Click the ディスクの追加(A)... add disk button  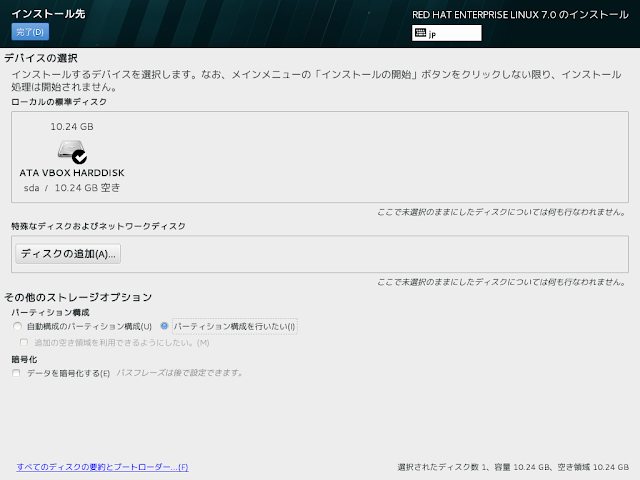tap(68, 254)
